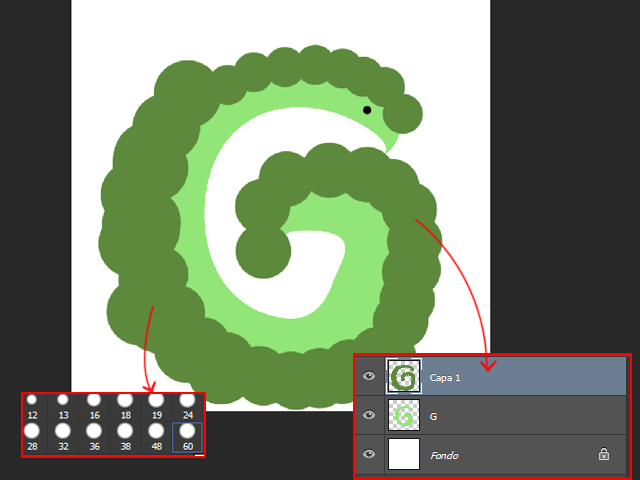Choose the size 16 brush preset

[x=94, y=407]
